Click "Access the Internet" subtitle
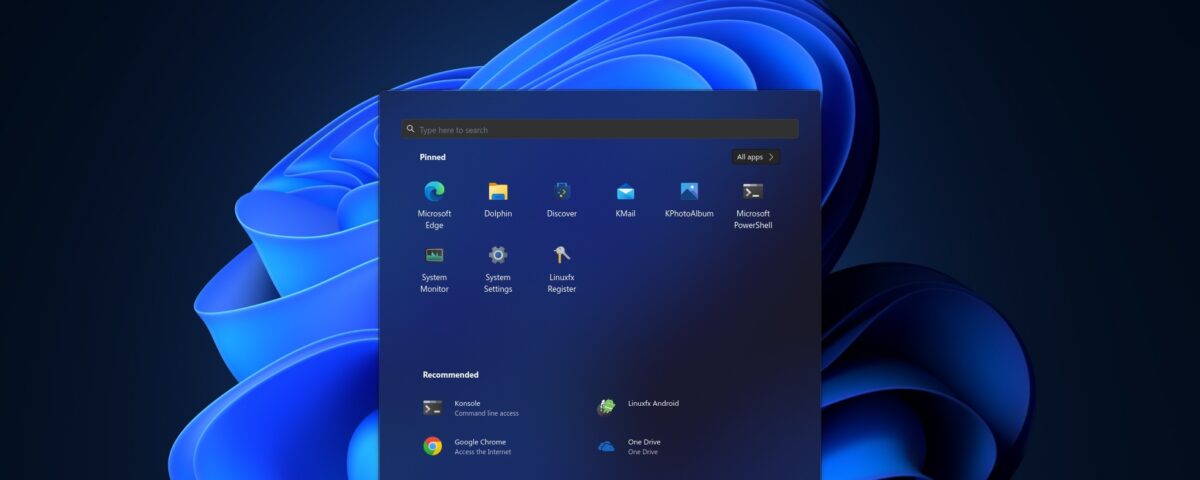This screenshot has height=480, width=1200. [x=483, y=452]
